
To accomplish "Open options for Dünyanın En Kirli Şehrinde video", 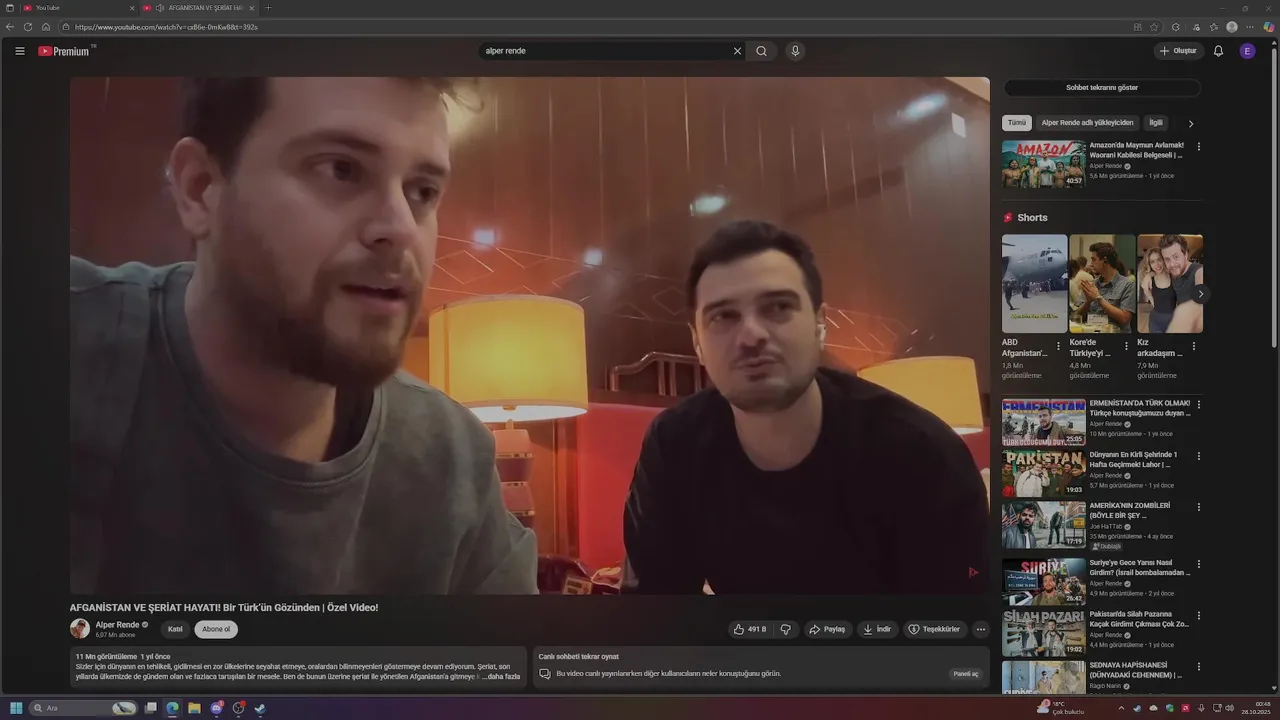I will [1199, 456].
